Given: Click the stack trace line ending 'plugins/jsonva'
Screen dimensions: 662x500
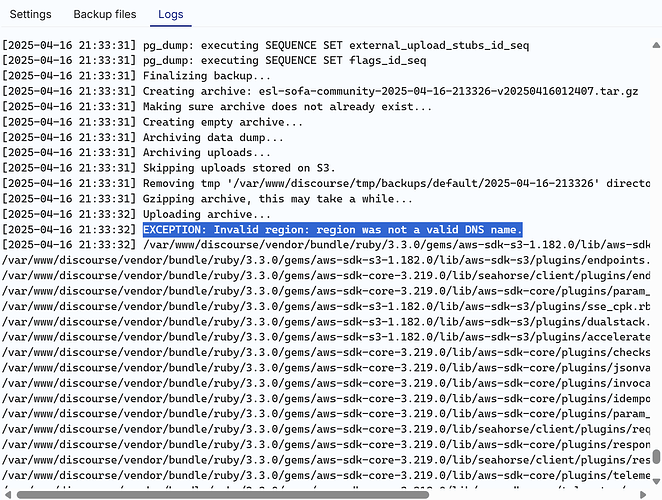Looking at the screenshot, I should click(x=326, y=368).
